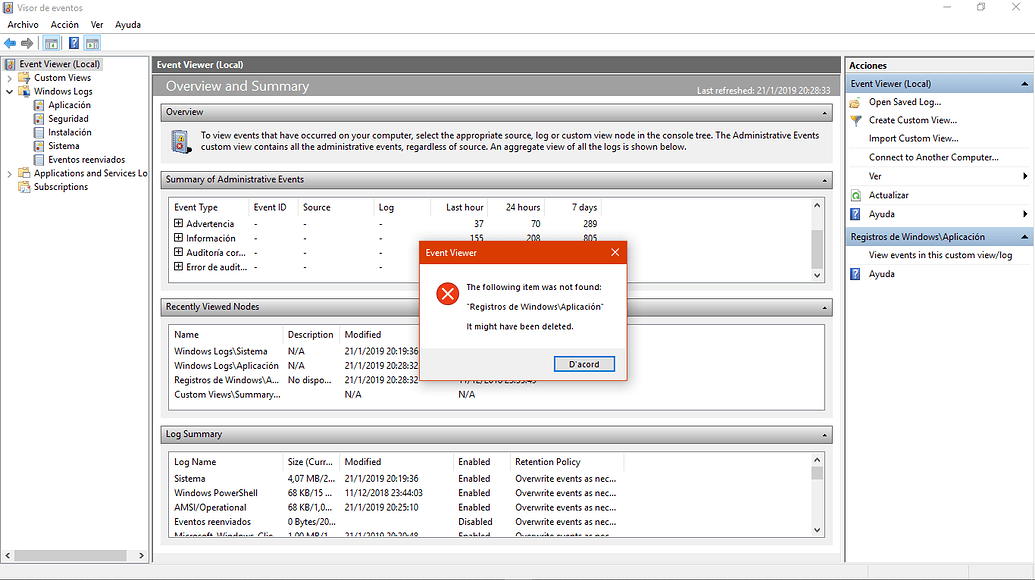Screen dimensions: 1035x580
Task: Select Windows Logs\Sistema in Recently Viewed
Action: tap(220, 352)
